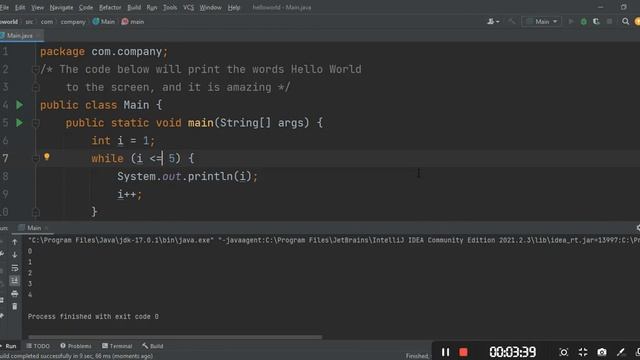Click the i++ code line

pos(129,194)
